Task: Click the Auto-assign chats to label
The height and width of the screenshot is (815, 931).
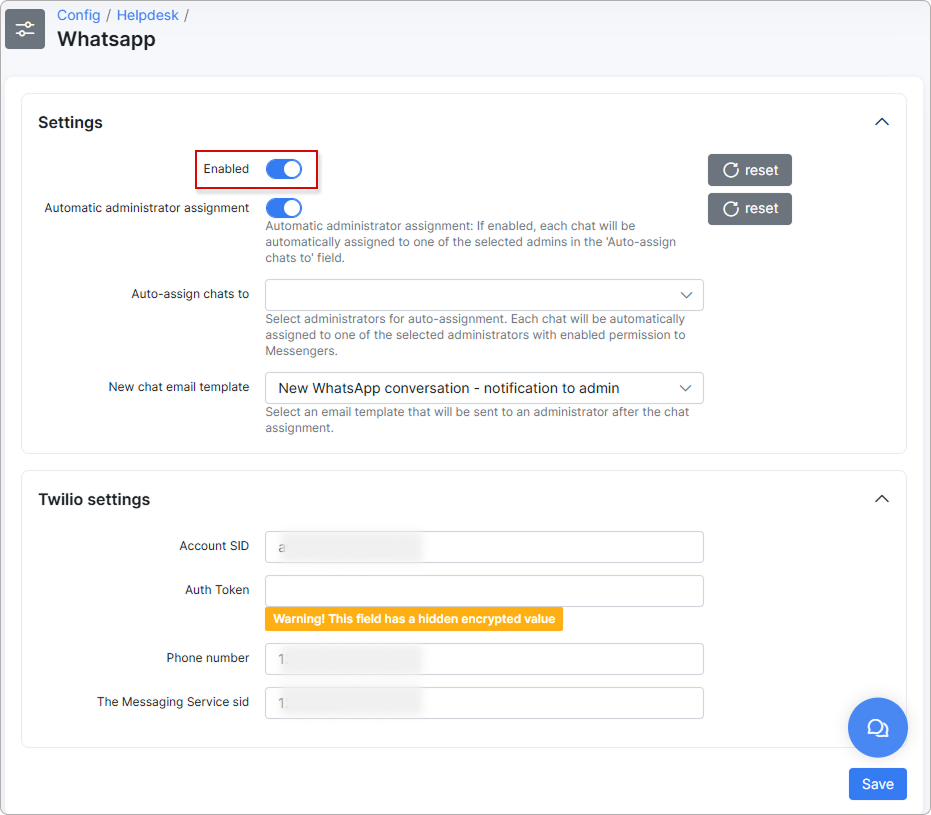Action: tap(190, 294)
